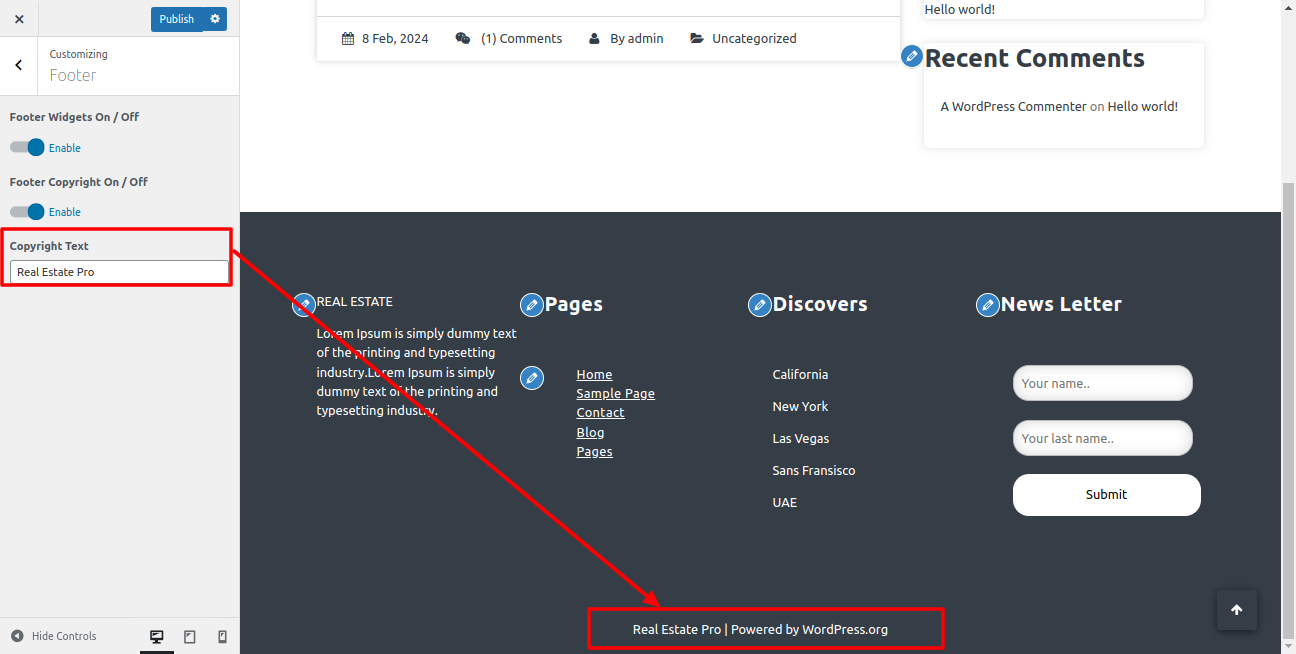Click the Submit button in News Letter
The height and width of the screenshot is (654, 1296).
click(x=1106, y=495)
